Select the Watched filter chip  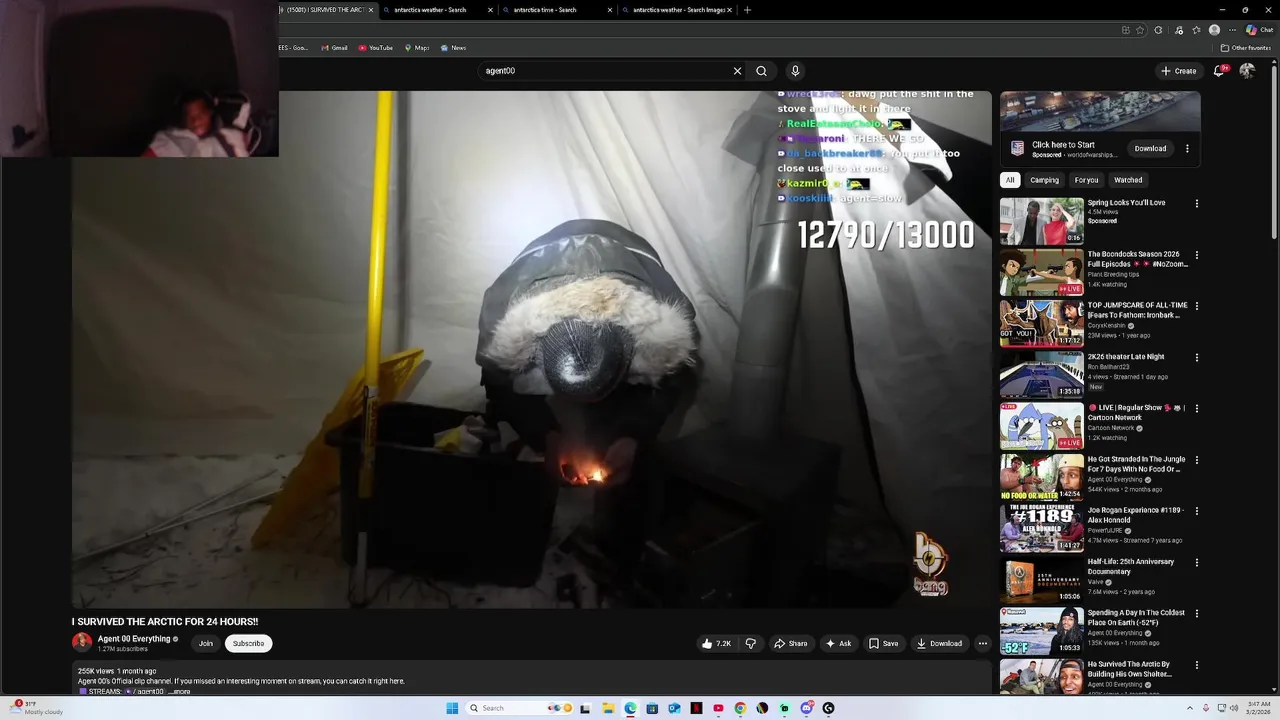pyautogui.click(x=1128, y=180)
